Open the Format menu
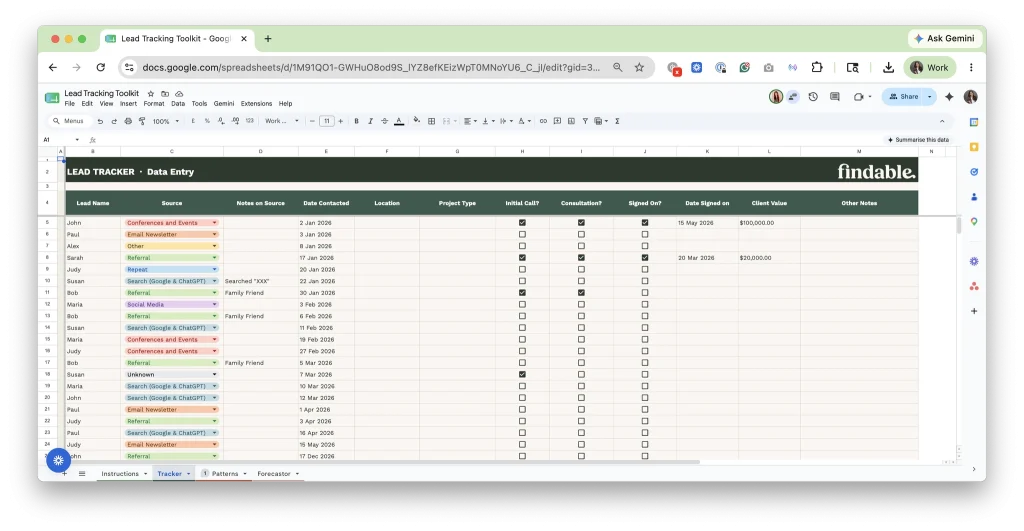Image resolution: width=1024 pixels, height=531 pixels. [x=154, y=104]
